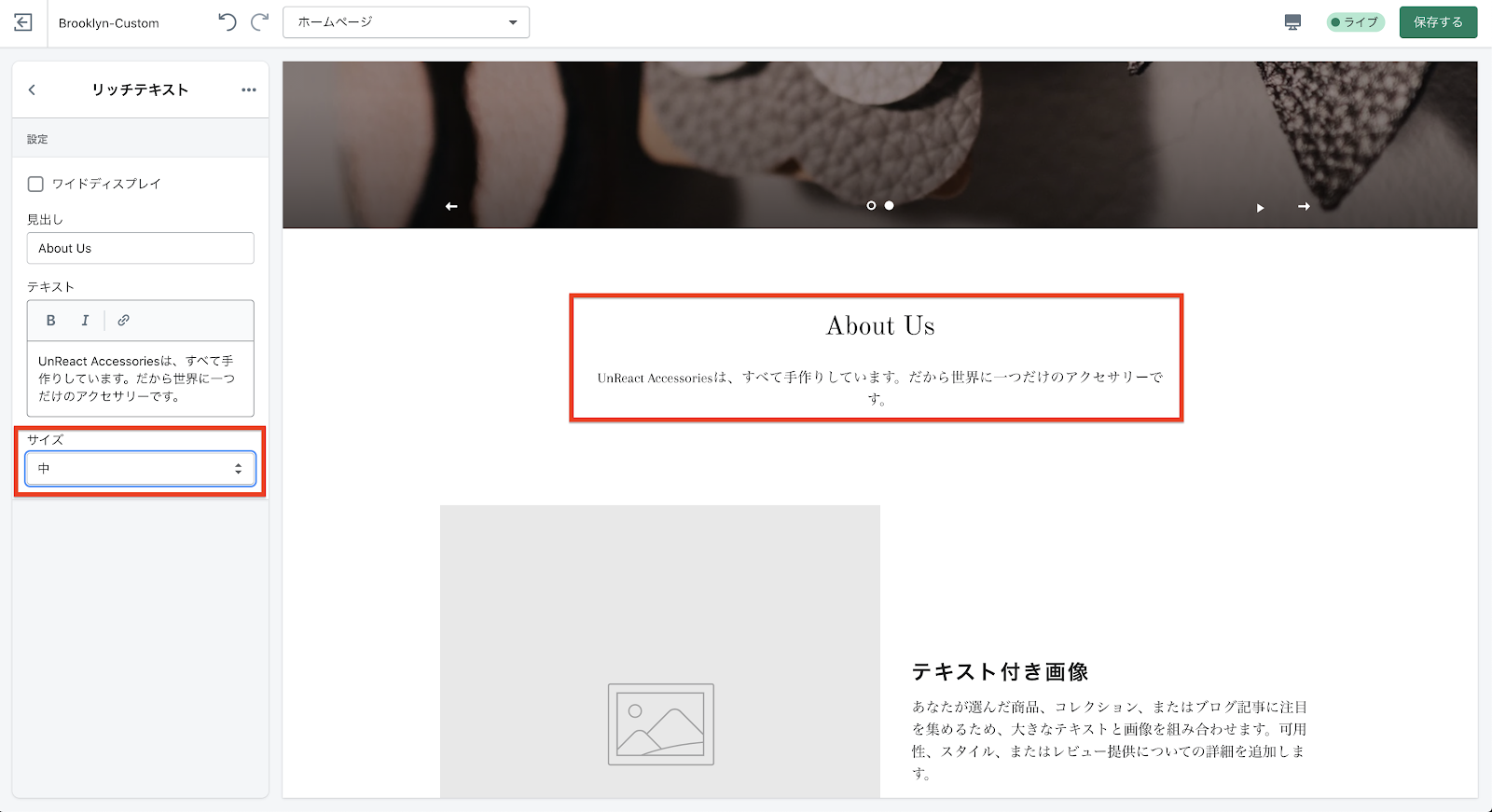The height and width of the screenshot is (812, 1492).
Task: Select the second slide indicator dot
Action: pyautogui.click(x=890, y=205)
